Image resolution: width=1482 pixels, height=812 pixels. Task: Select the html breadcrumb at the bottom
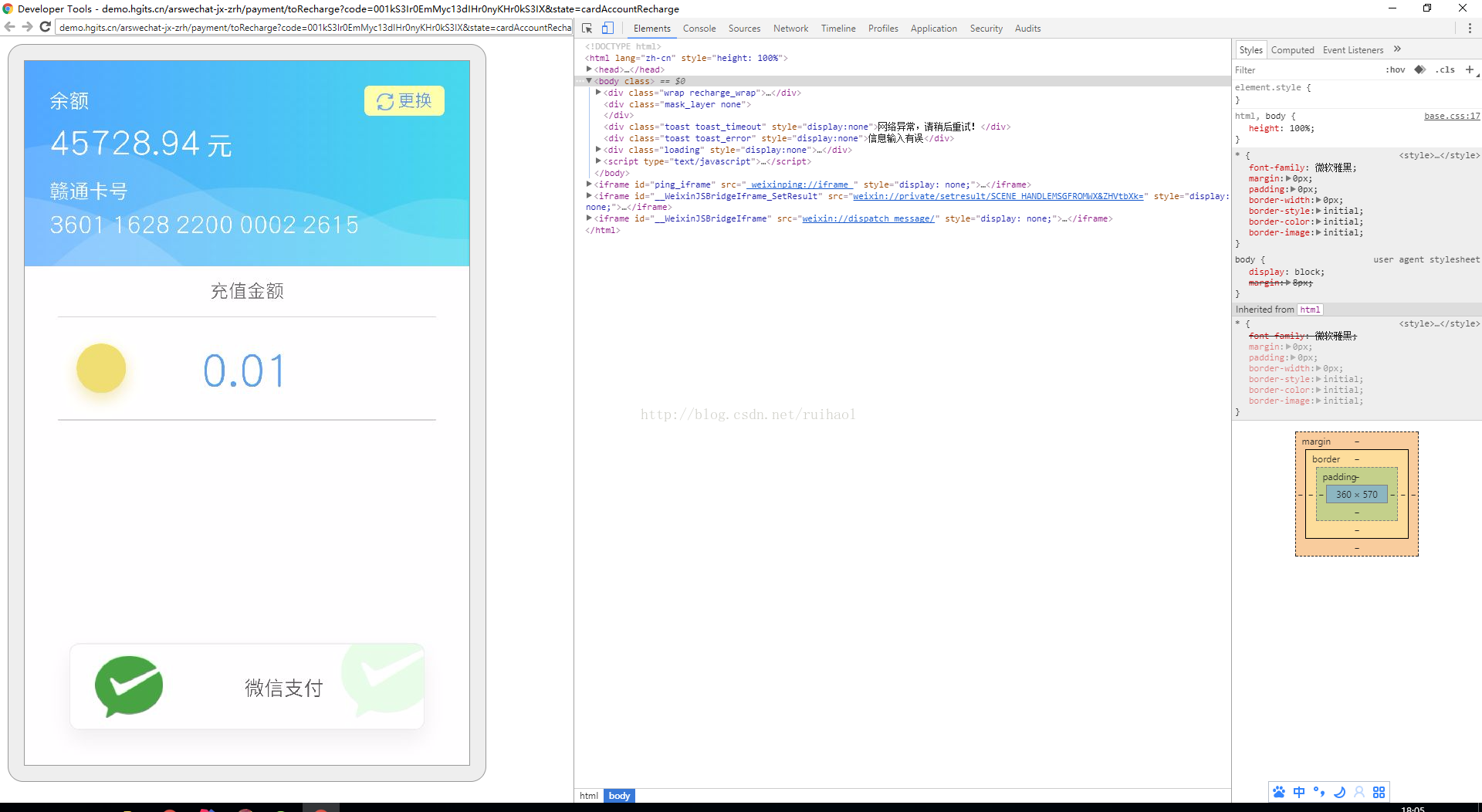tap(589, 796)
